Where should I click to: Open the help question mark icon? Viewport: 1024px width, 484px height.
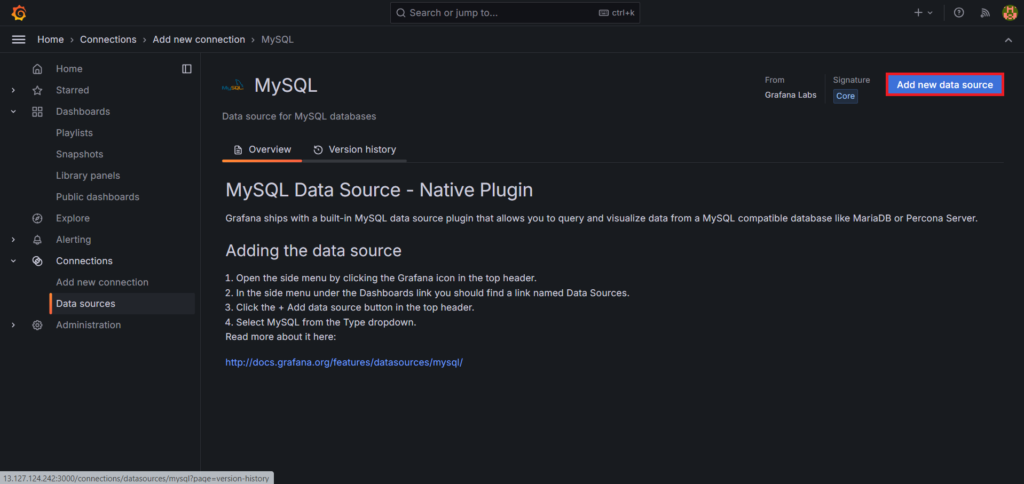959,12
